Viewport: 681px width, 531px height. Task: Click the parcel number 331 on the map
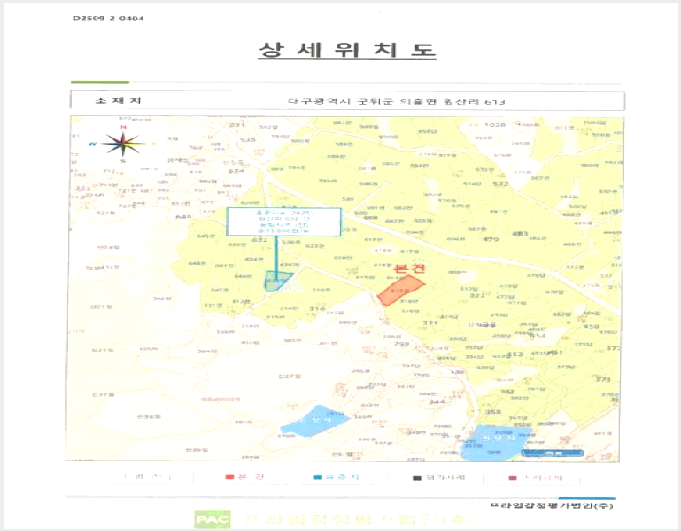(x=430, y=323)
